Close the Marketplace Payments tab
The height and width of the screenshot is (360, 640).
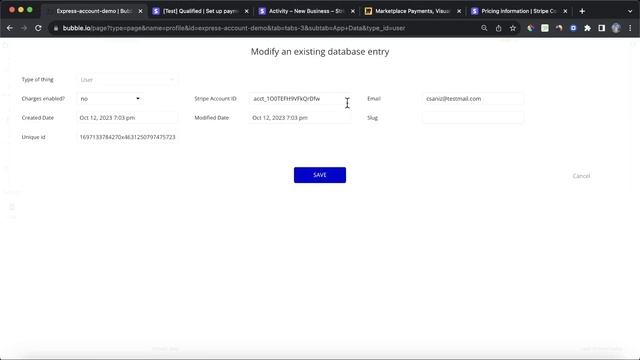click(459, 11)
